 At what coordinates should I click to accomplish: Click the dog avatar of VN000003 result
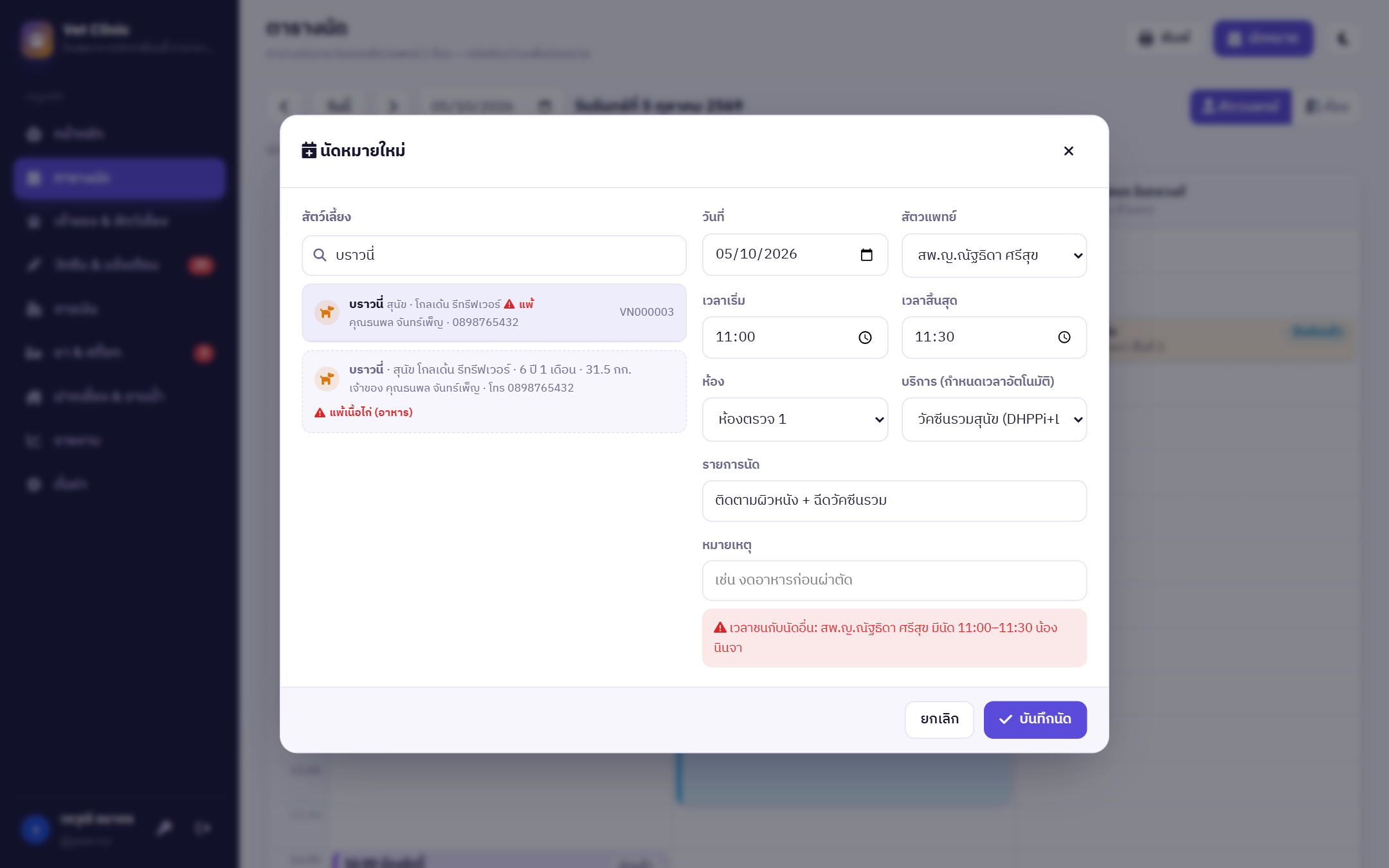pyautogui.click(x=327, y=312)
